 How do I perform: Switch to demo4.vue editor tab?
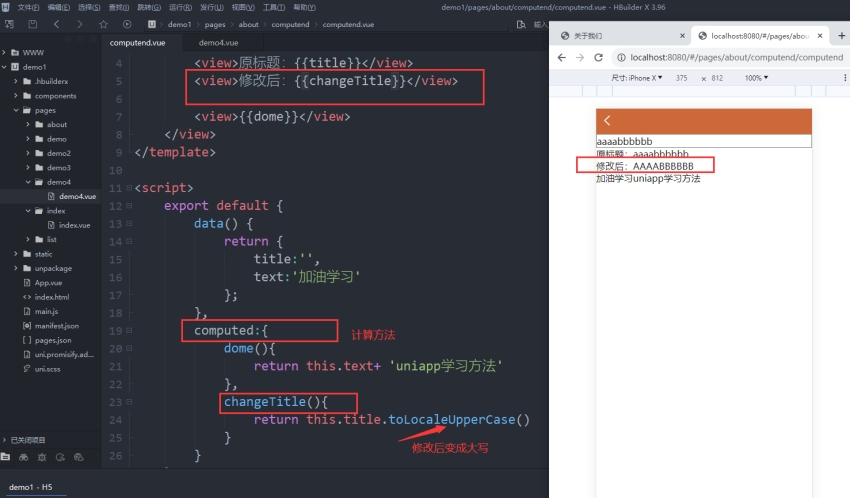(218, 43)
